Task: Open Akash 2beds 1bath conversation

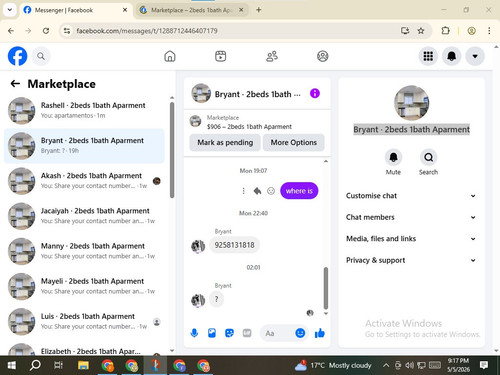Action: (84, 181)
